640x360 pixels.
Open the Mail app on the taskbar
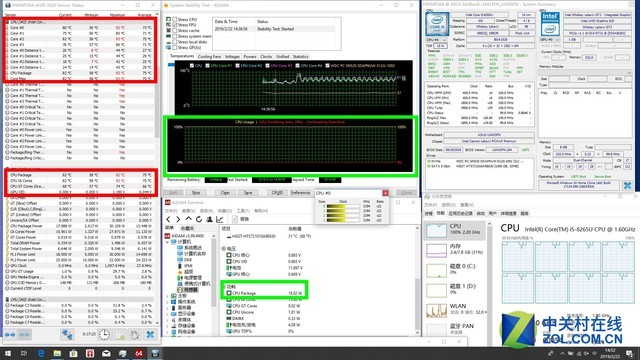106,353
